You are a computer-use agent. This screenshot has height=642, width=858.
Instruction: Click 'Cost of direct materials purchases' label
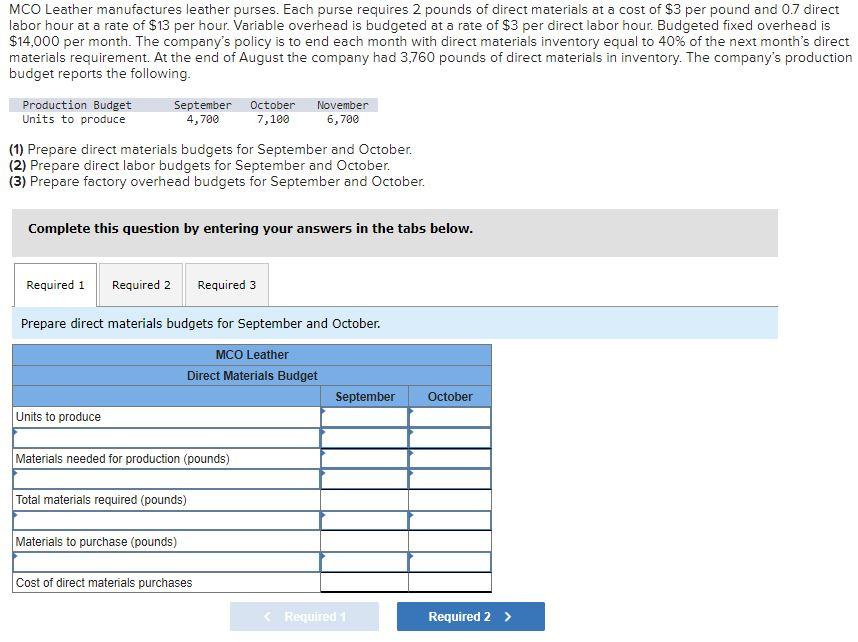point(104,582)
